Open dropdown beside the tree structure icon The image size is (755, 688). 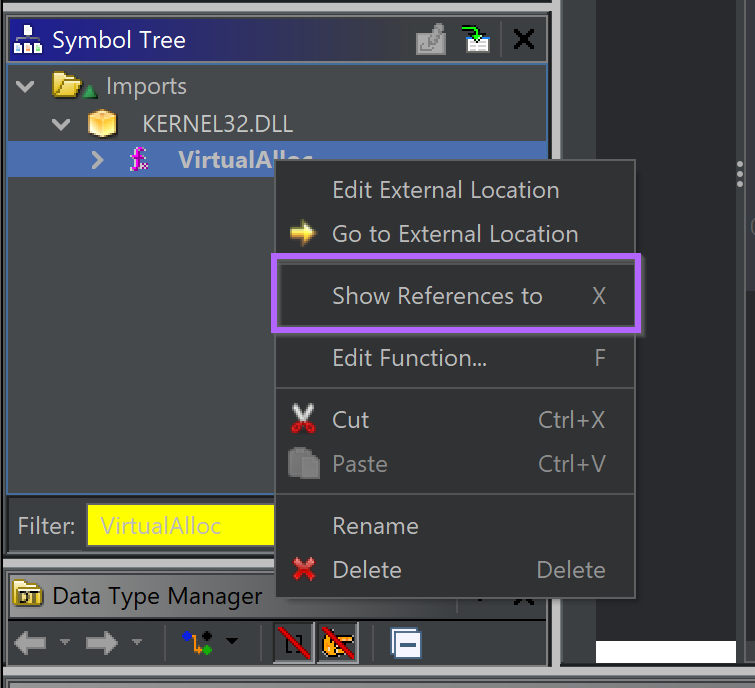click(232, 641)
